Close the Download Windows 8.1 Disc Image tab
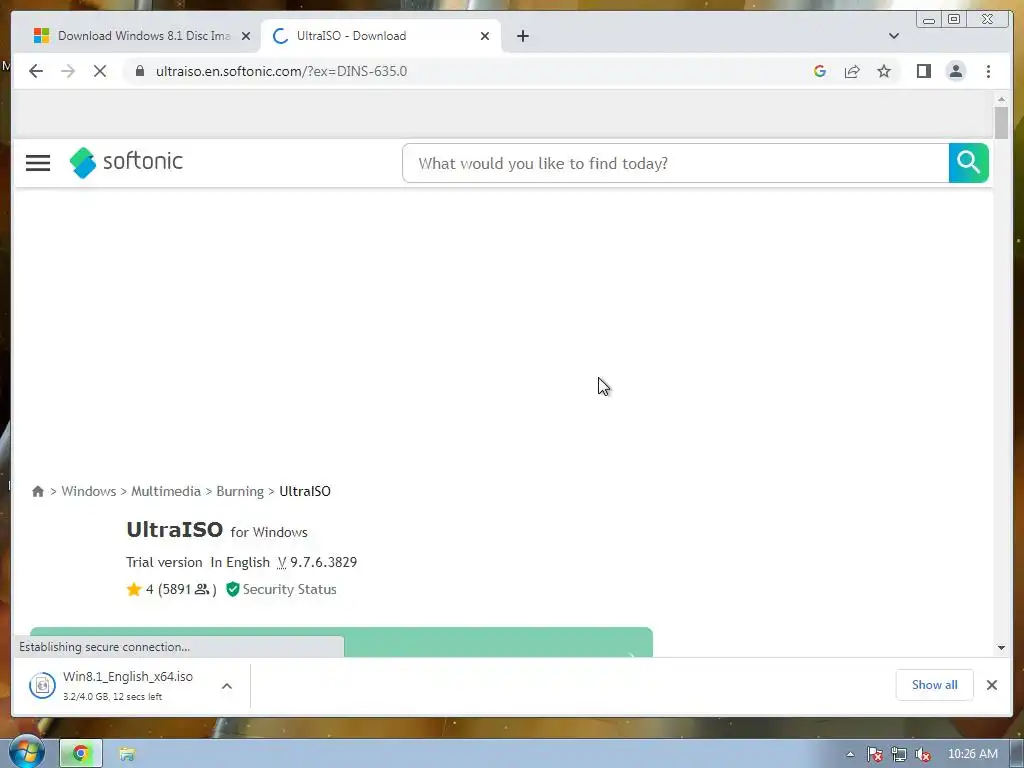1024x768 pixels. (246, 36)
